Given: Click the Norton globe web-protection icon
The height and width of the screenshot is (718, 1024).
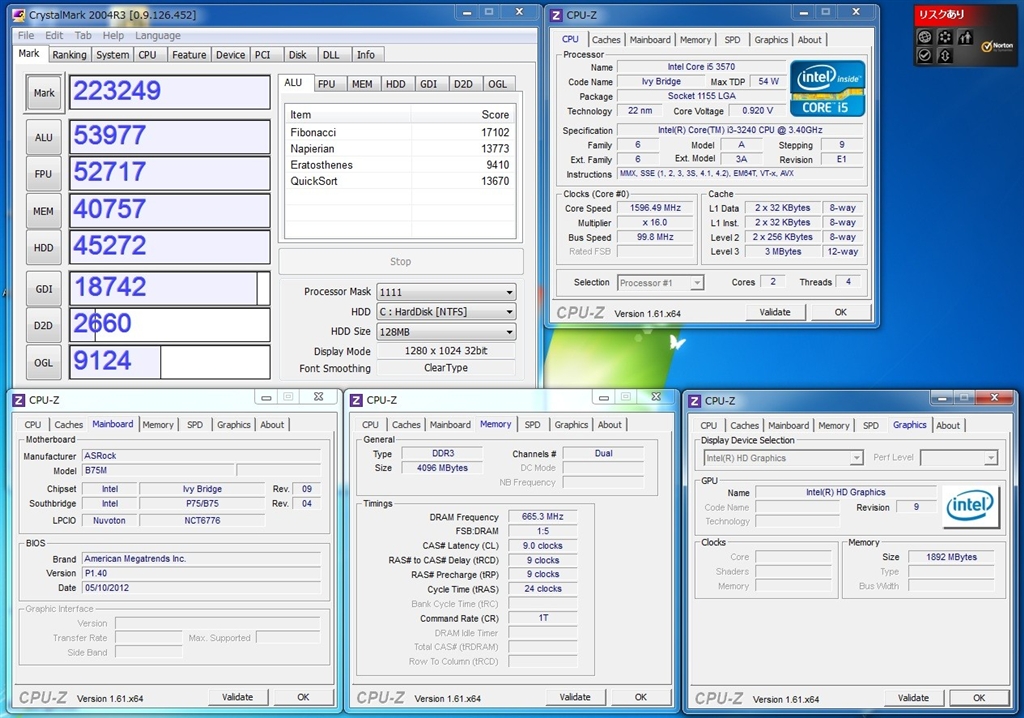Looking at the screenshot, I should tap(925, 37).
